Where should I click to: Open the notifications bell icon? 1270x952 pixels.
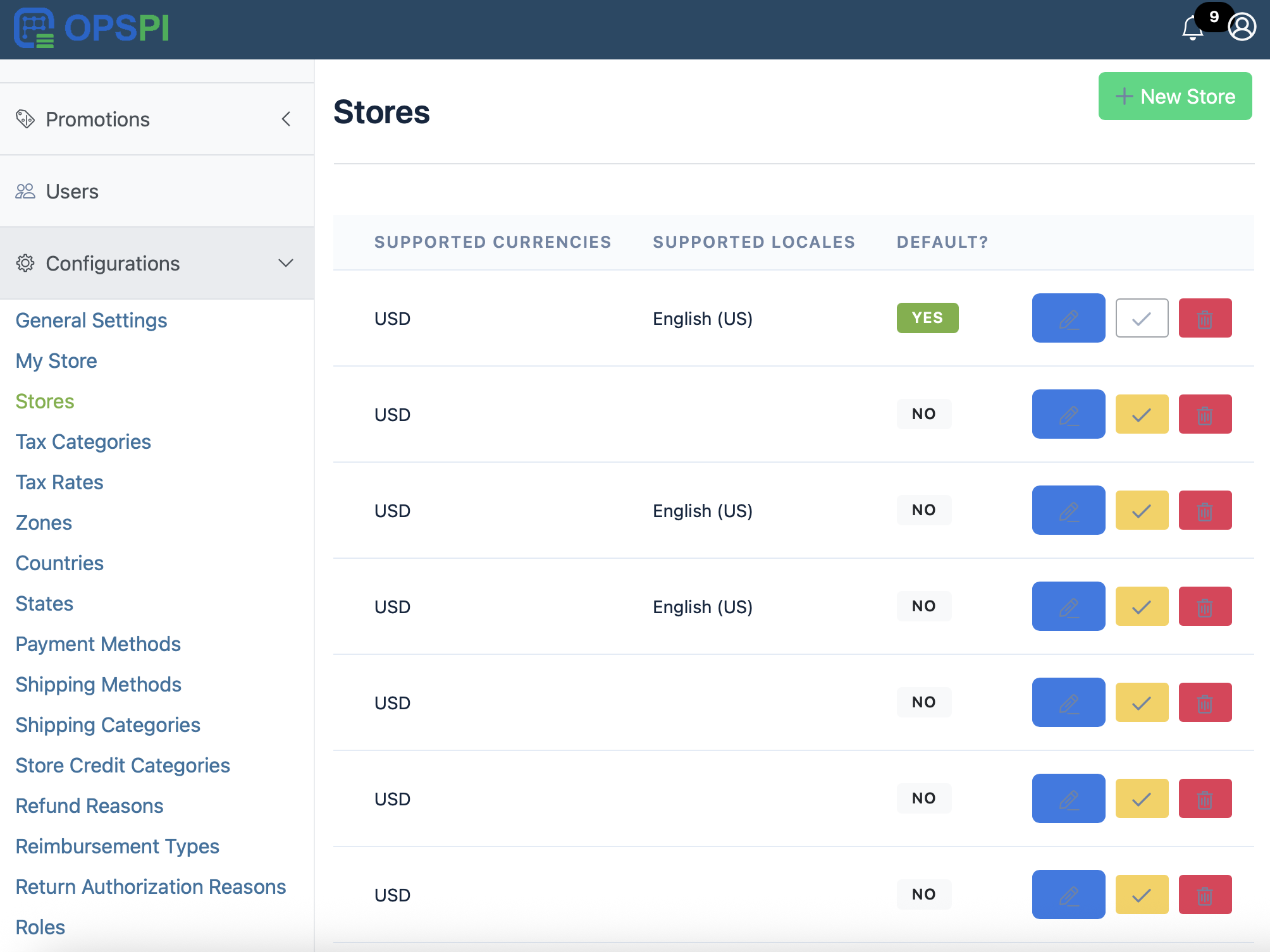1192,28
